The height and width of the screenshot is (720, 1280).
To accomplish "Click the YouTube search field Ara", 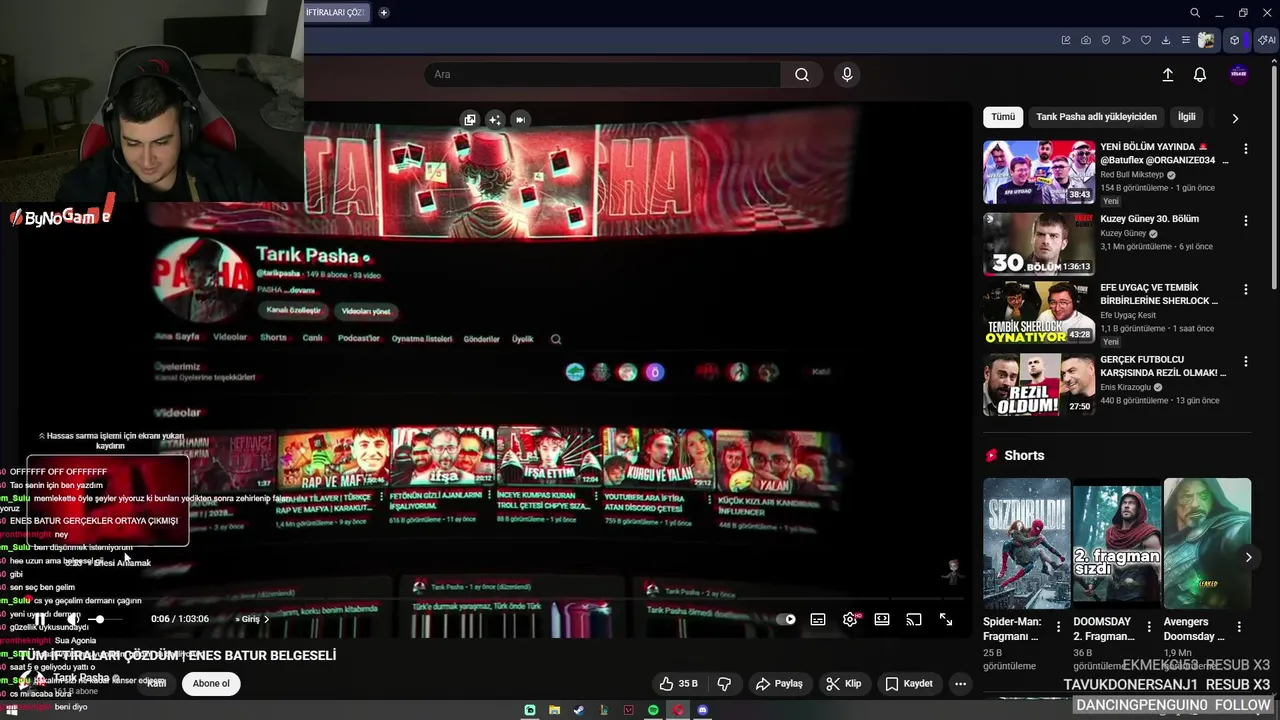I will [x=602, y=75].
